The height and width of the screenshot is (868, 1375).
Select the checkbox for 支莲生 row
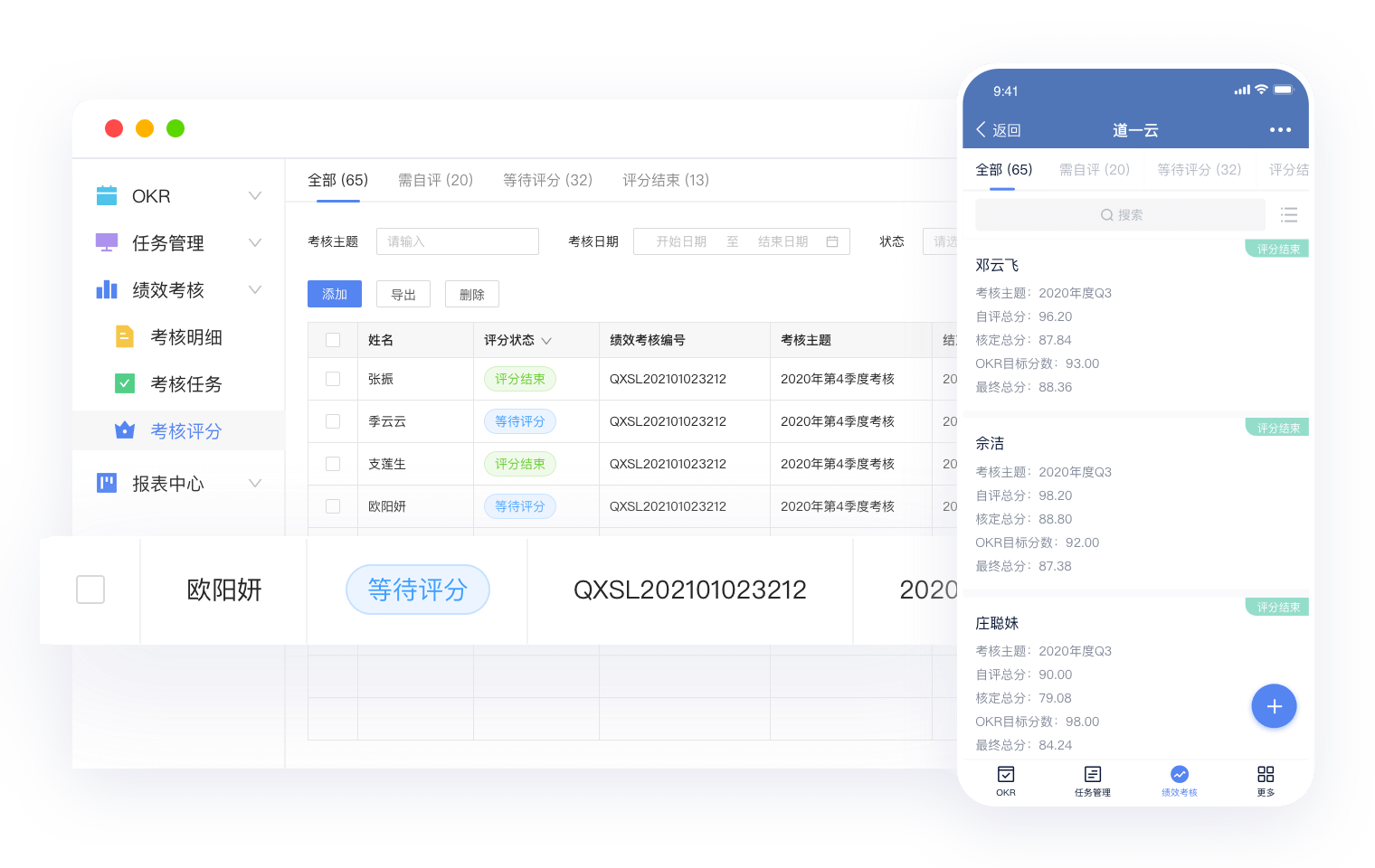pos(333,464)
